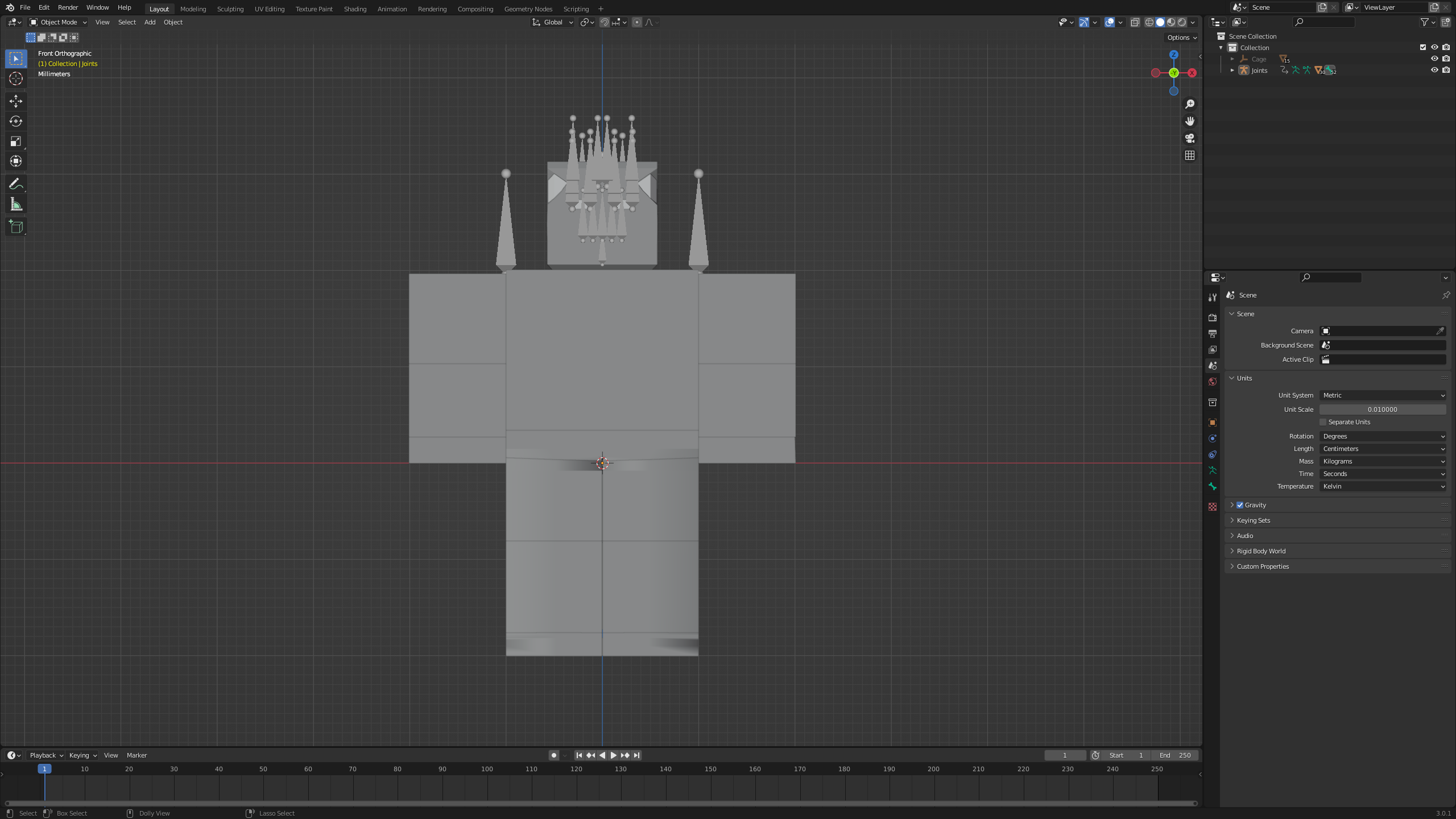Select the Scale tool
Screen dimensions: 1456x819
click(16, 141)
